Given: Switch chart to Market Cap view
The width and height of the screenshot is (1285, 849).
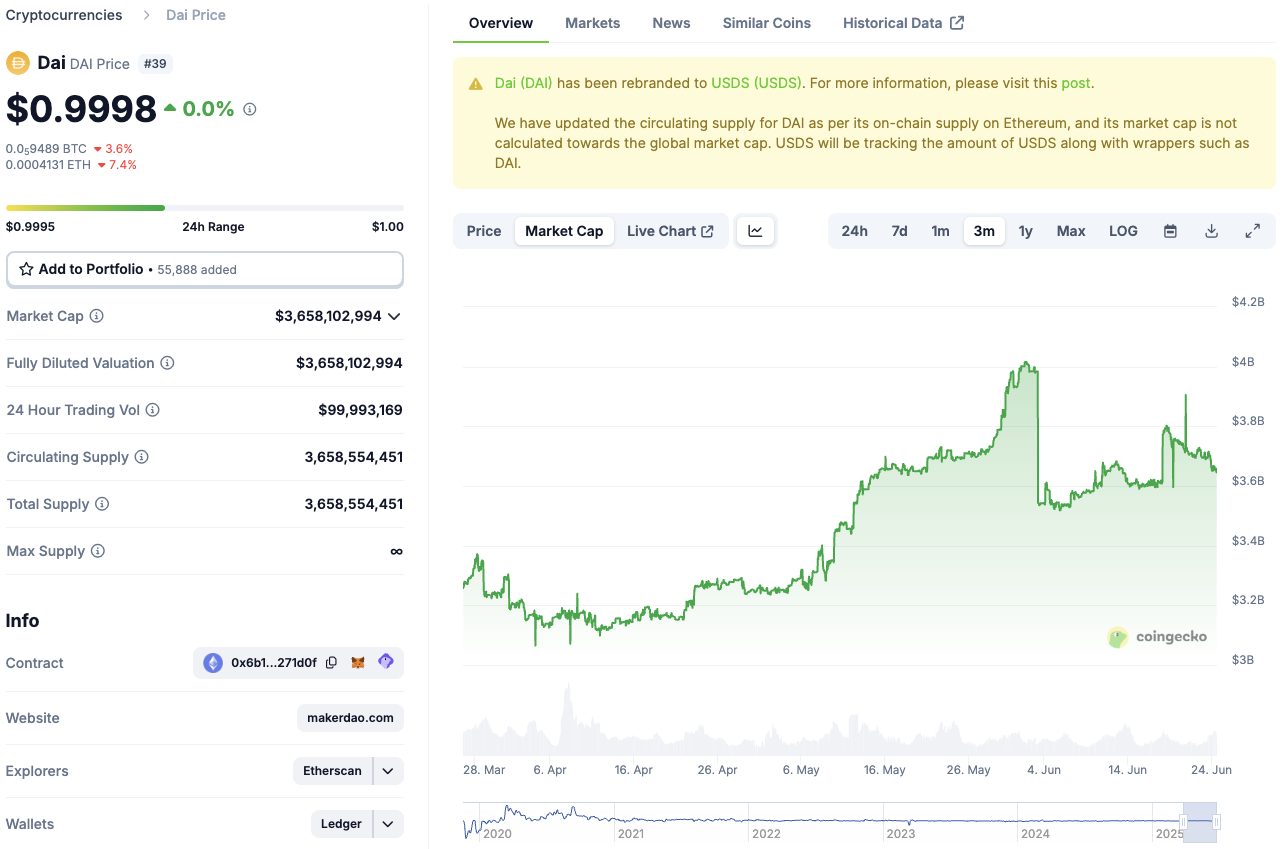Looking at the screenshot, I should (x=564, y=231).
